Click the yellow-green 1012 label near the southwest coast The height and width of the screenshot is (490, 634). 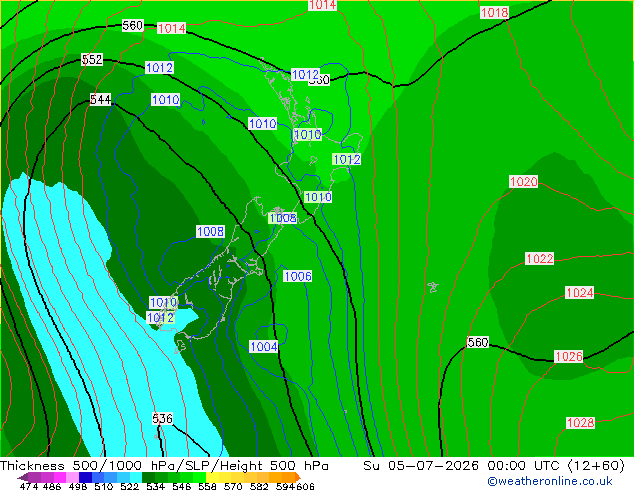[160, 318]
